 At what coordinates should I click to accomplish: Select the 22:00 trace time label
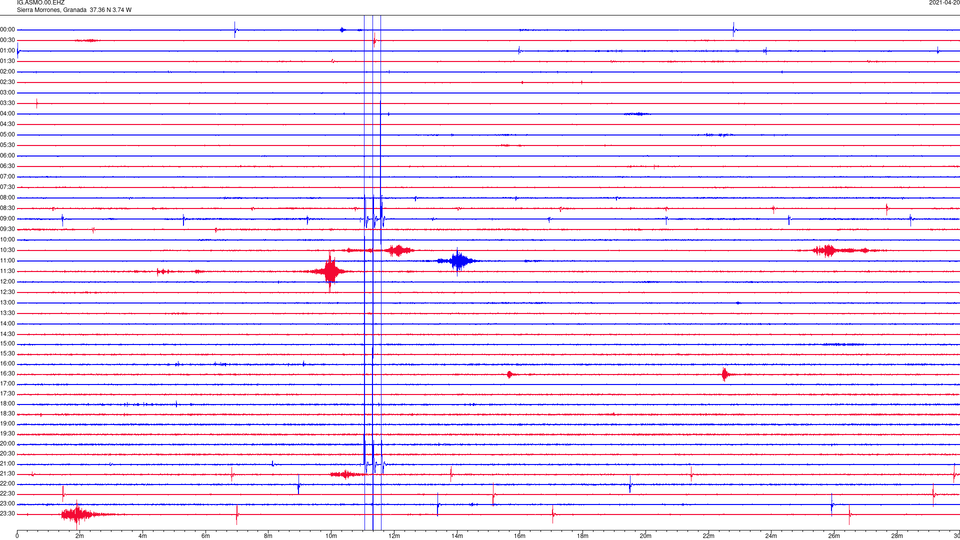coord(7,484)
